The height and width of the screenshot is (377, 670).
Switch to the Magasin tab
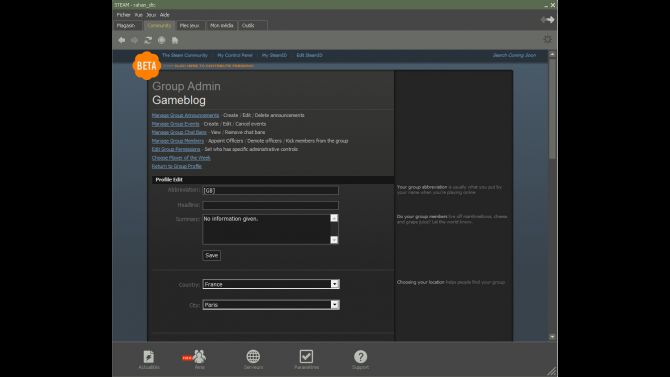coord(126,26)
